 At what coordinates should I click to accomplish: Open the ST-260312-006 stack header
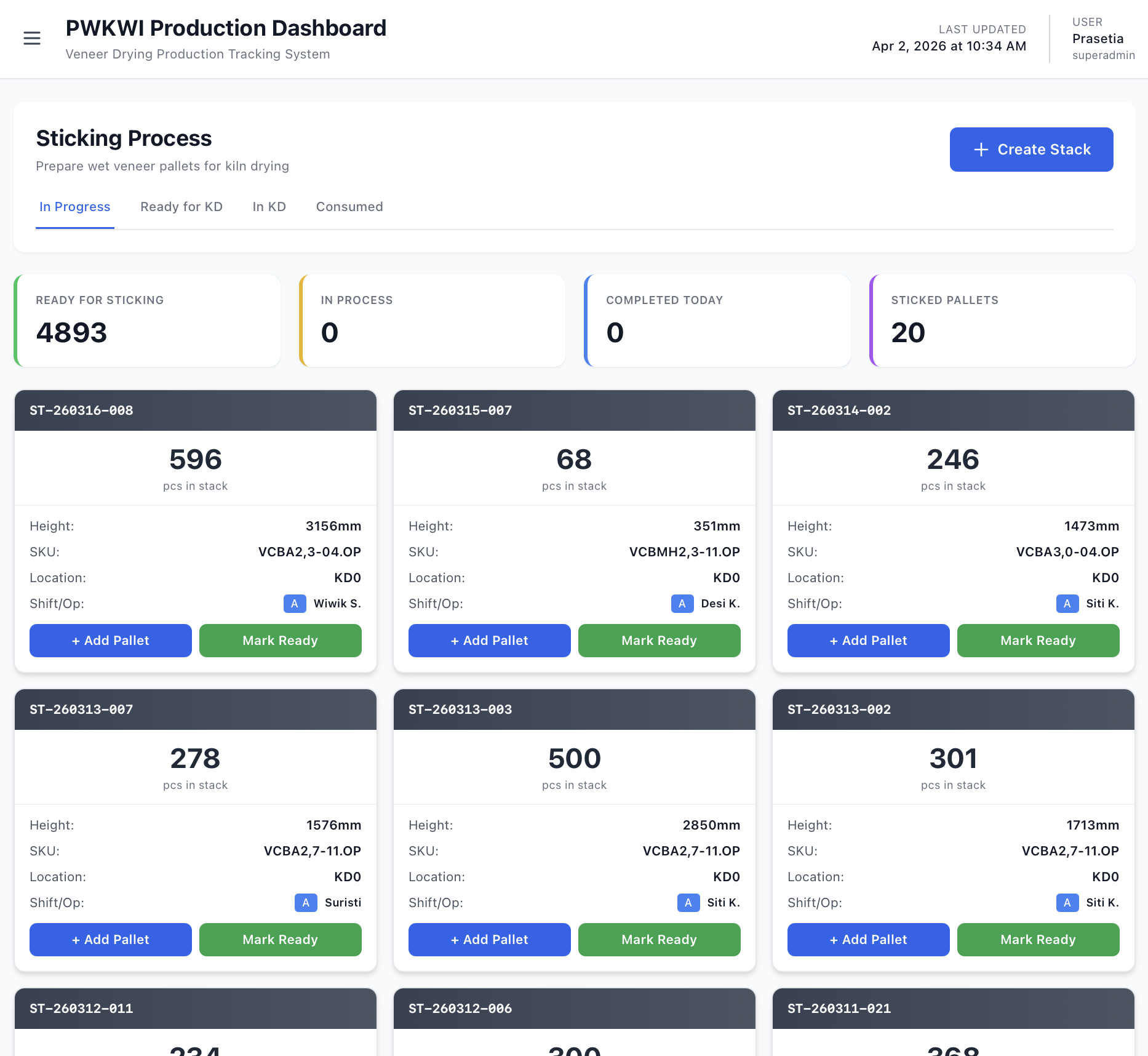(x=574, y=1009)
